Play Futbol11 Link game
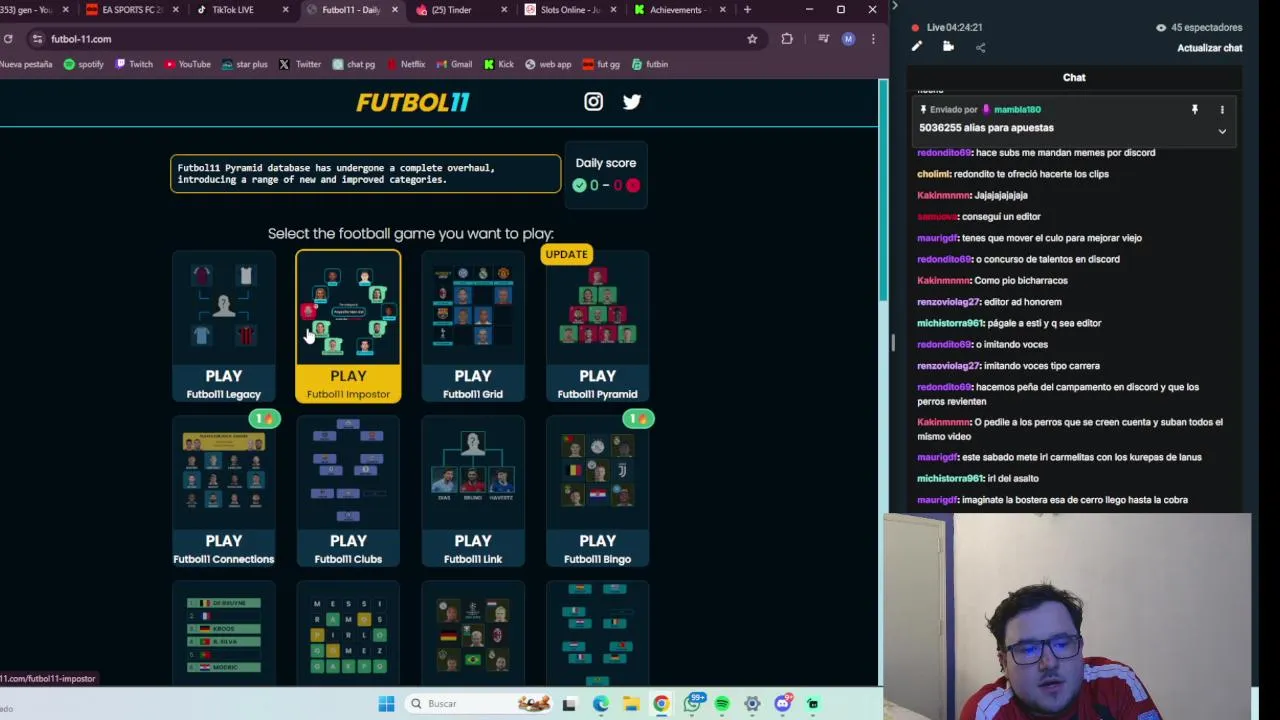The height and width of the screenshot is (720, 1280). point(473,492)
